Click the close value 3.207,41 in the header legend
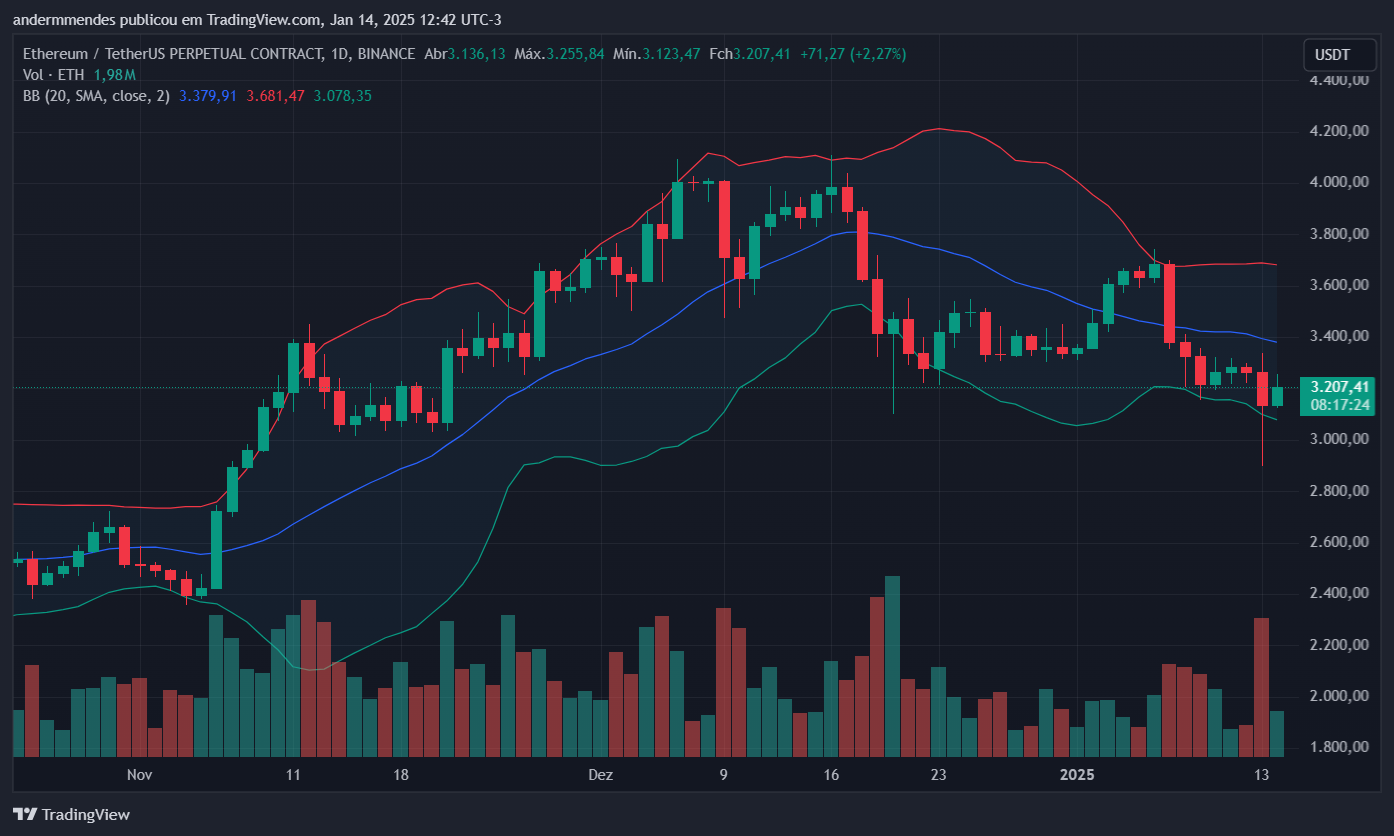Image resolution: width=1394 pixels, height=836 pixels. (x=762, y=54)
